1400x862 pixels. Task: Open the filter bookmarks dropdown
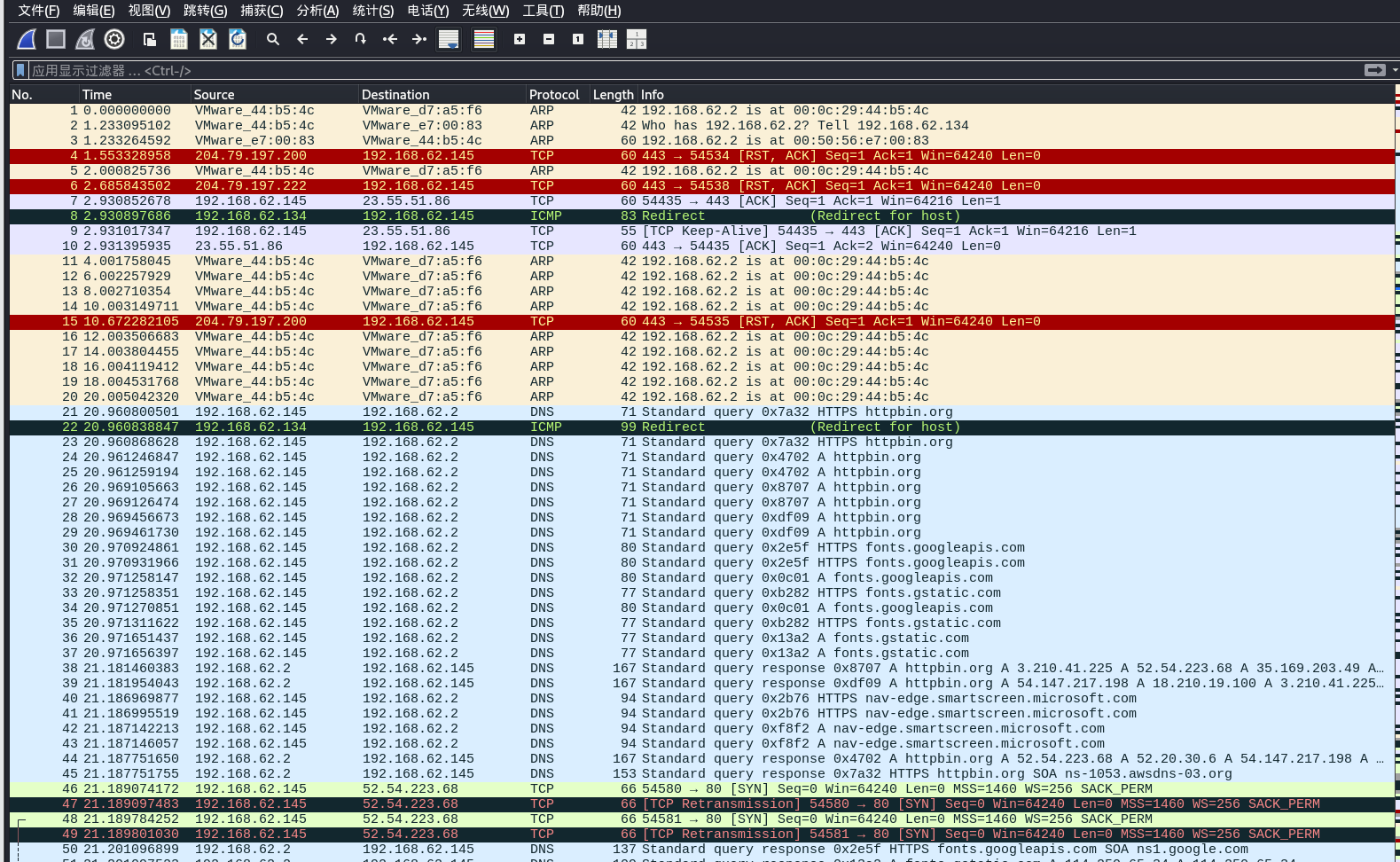(20, 70)
